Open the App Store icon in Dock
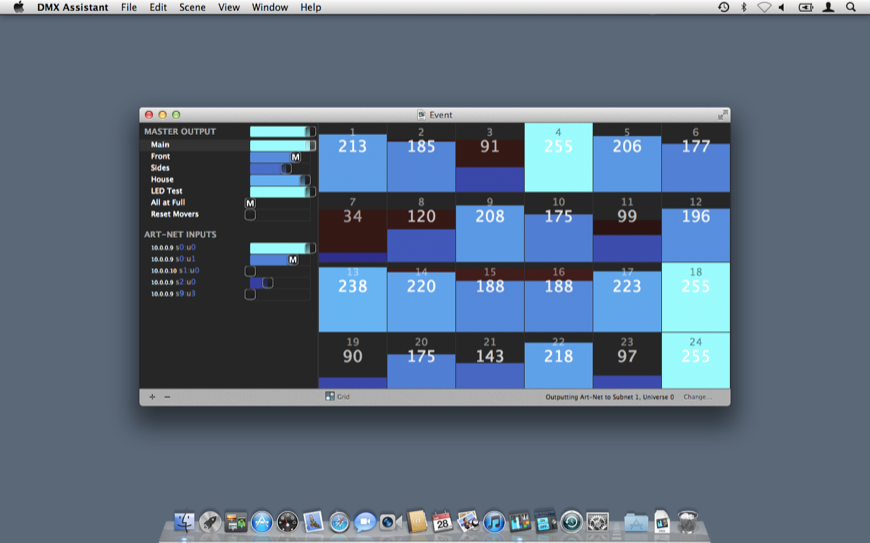The height and width of the screenshot is (543, 870). click(262, 521)
